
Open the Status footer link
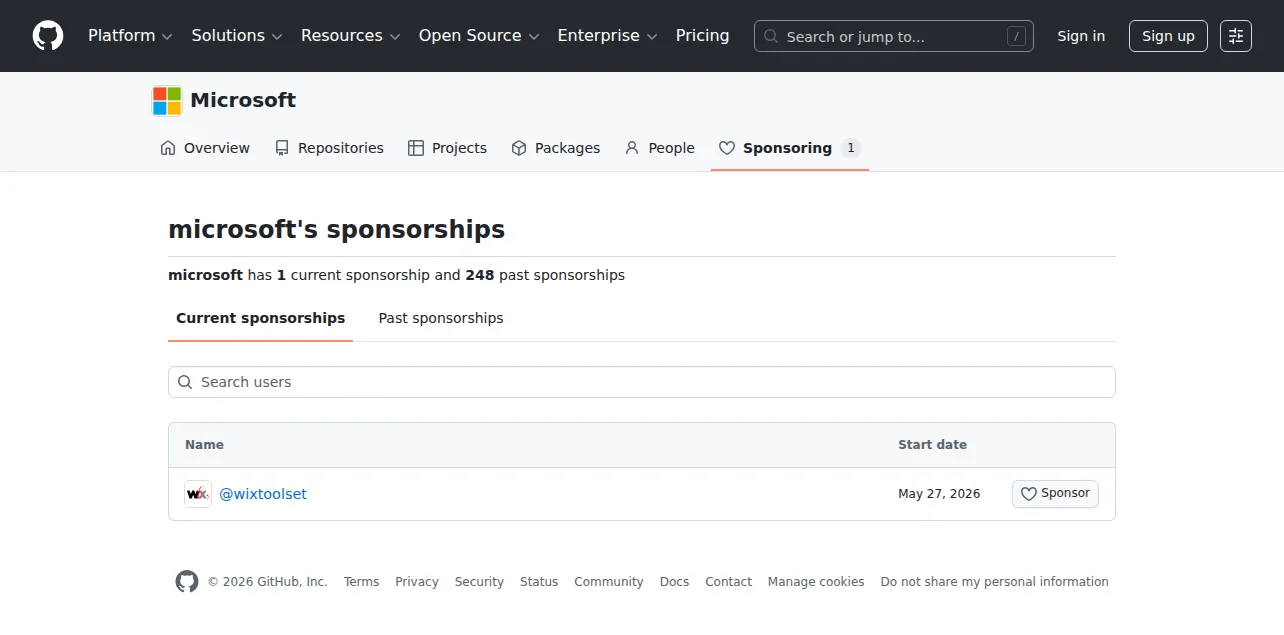click(539, 582)
